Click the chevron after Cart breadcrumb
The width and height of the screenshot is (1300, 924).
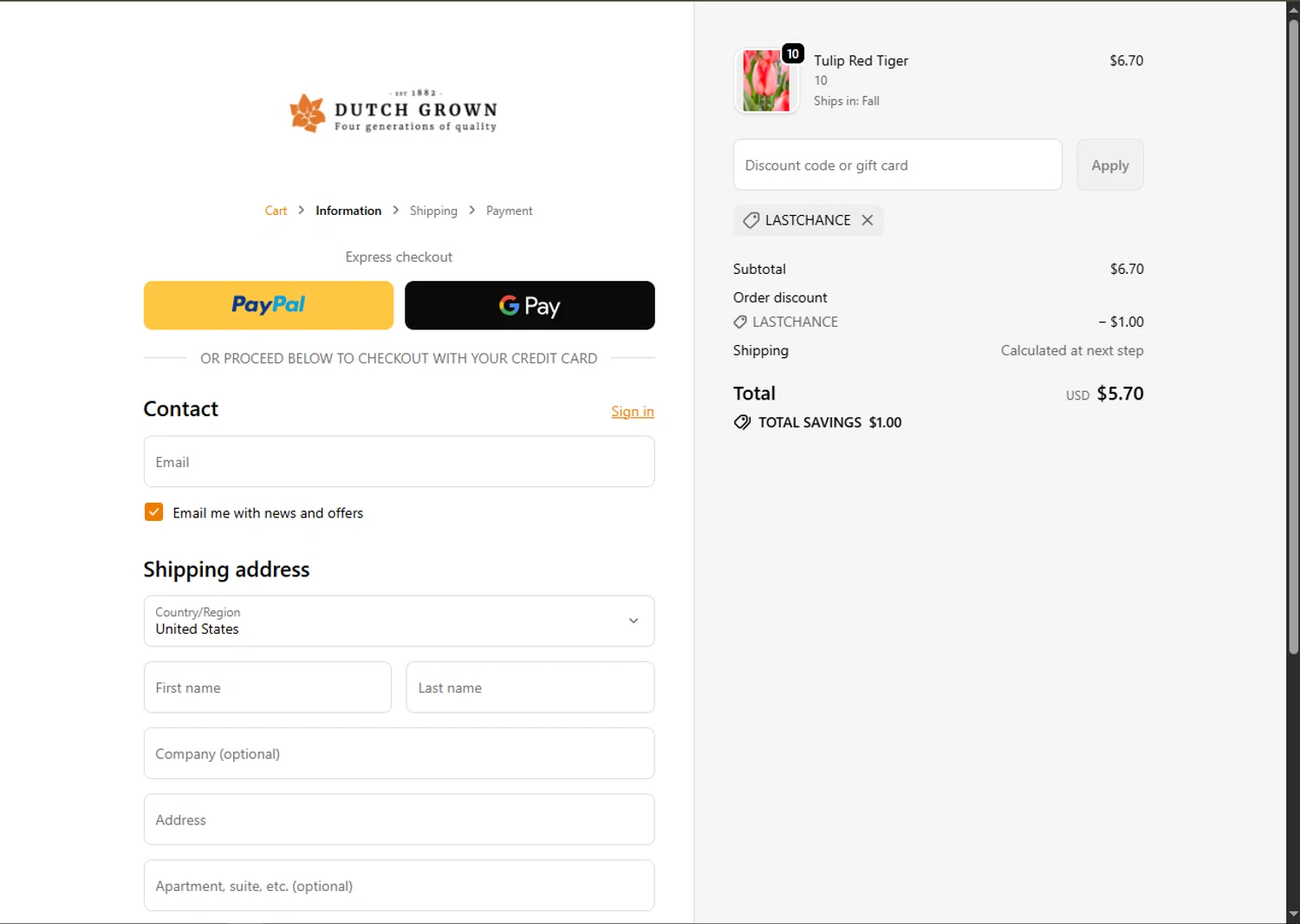pos(302,210)
